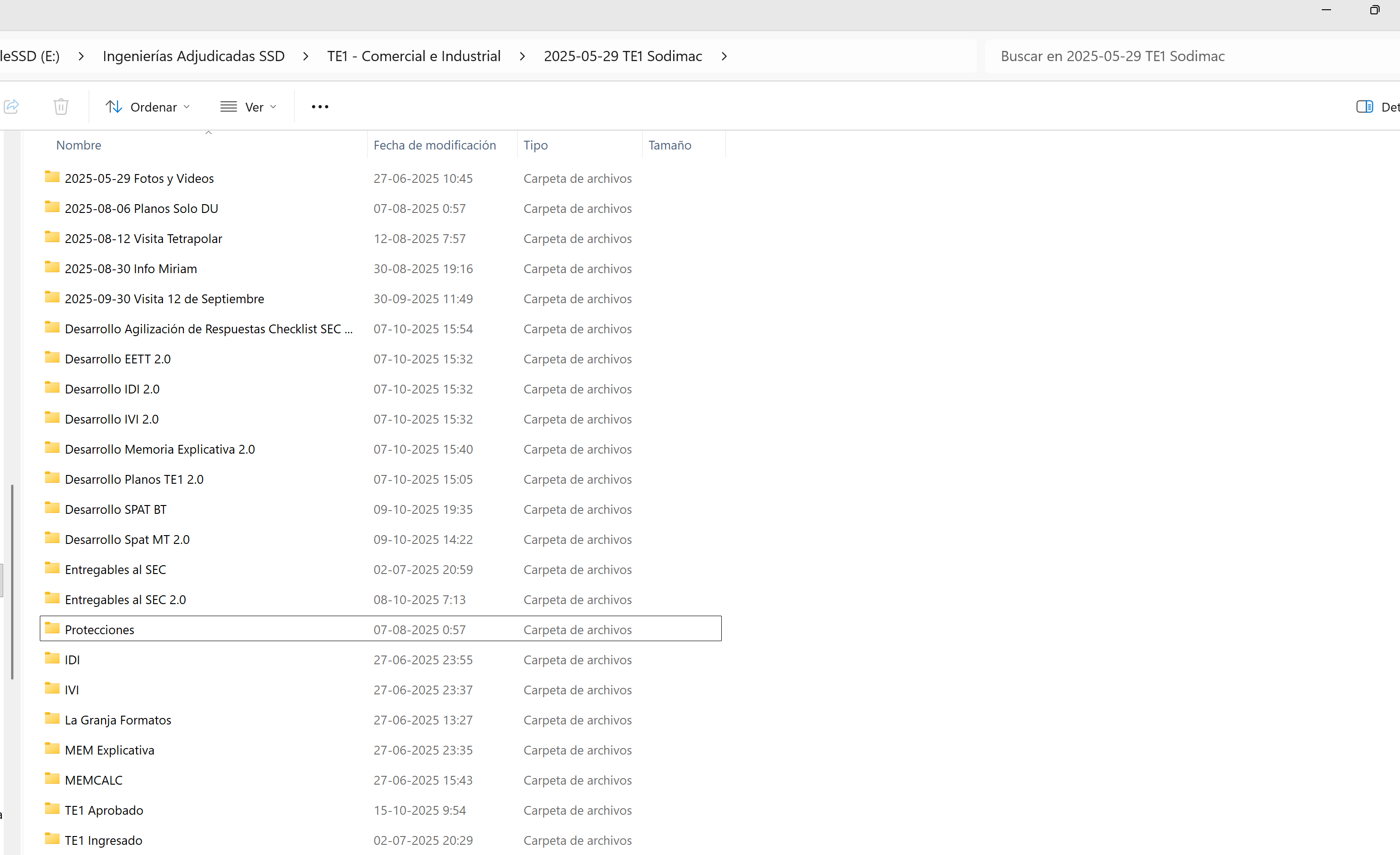Viewport: 1400px width, 855px height.
Task: Select the MEMCALC folder name
Action: pos(94,780)
